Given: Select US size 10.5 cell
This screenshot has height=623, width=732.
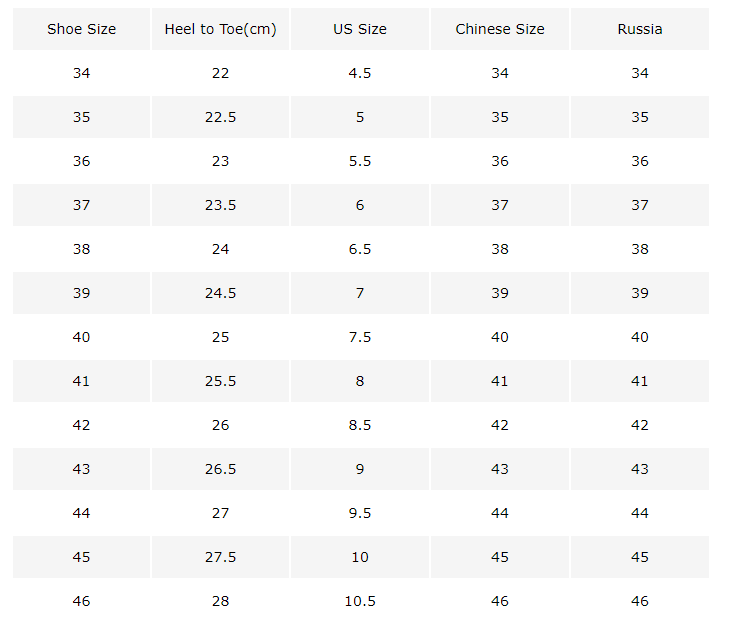Looking at the screenshot, I should click(360, 601).
